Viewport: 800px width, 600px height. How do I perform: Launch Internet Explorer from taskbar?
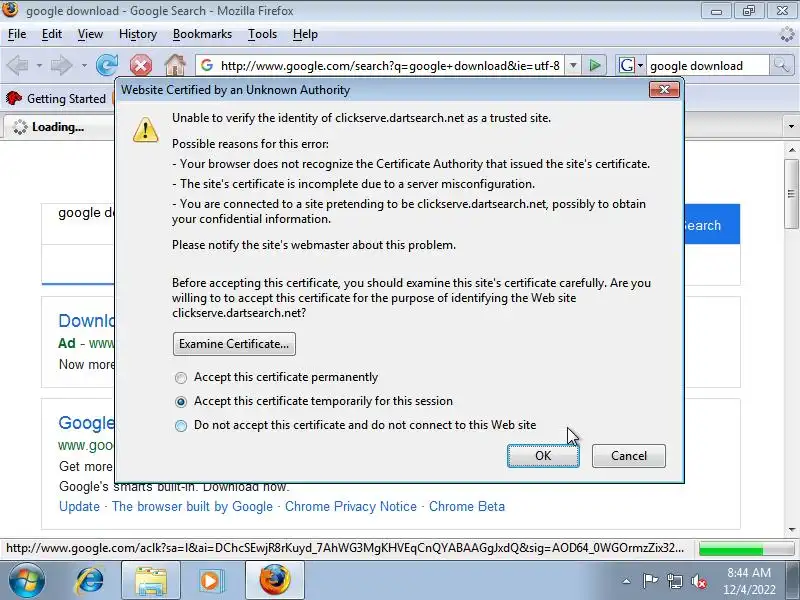point(90,581)
